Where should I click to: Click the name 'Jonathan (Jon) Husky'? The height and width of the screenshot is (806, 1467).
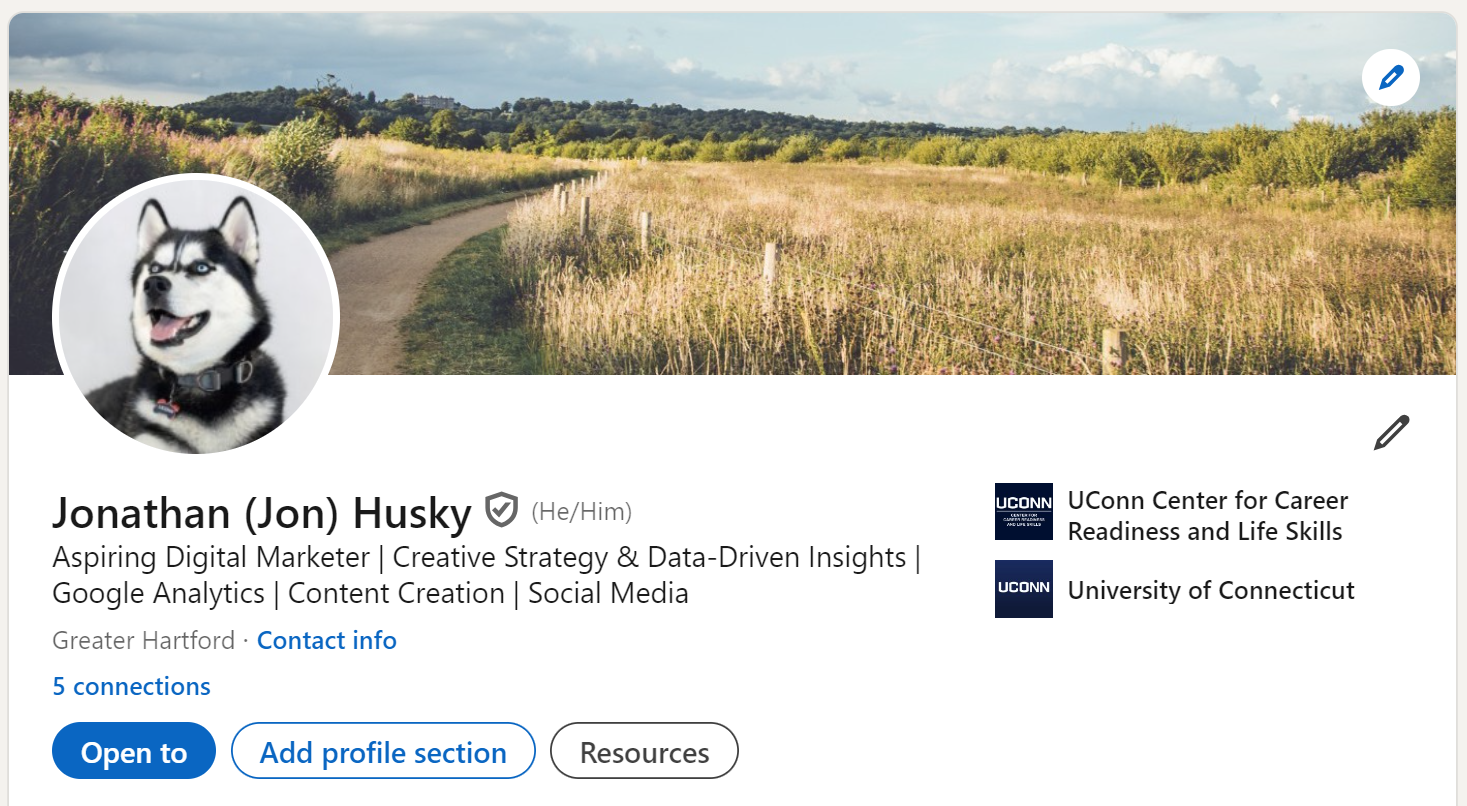click(262, 513)
